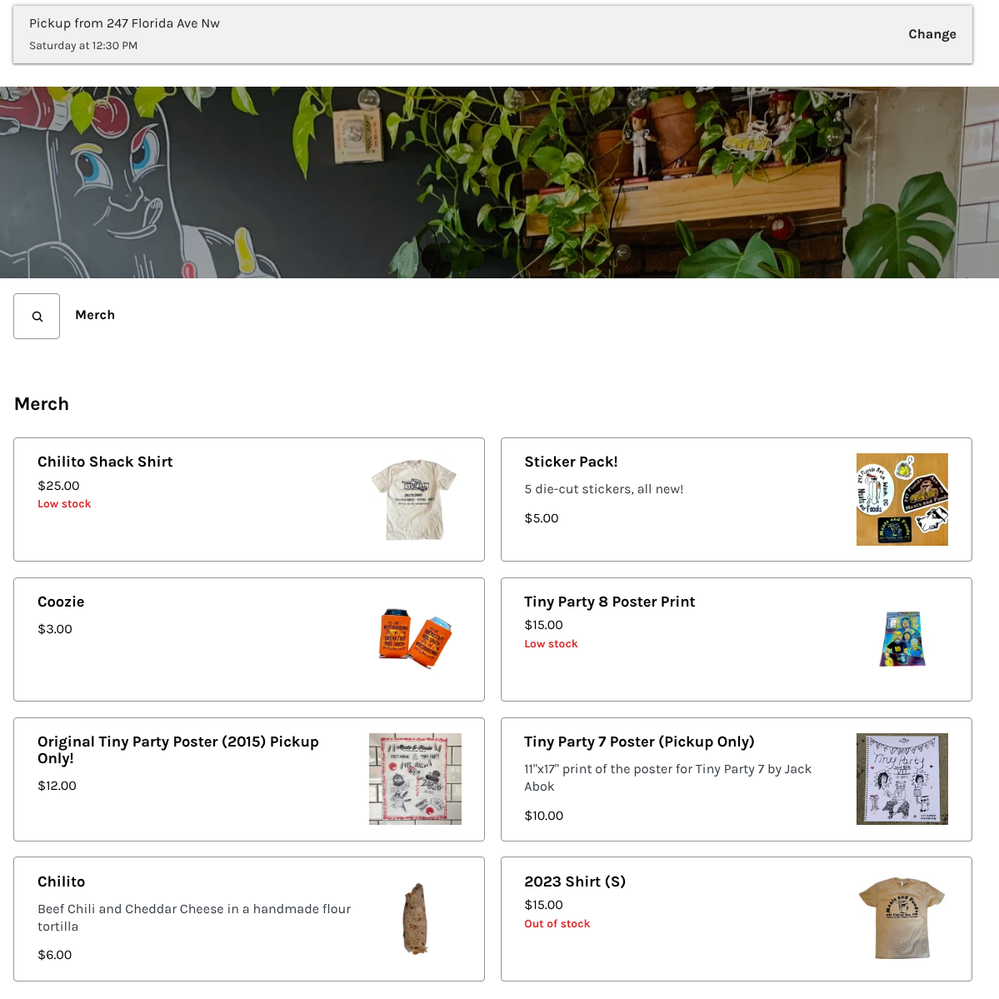Click the pickup address text at top
The width and height of the screenshot is (999, 999).
tap(124, 23)
